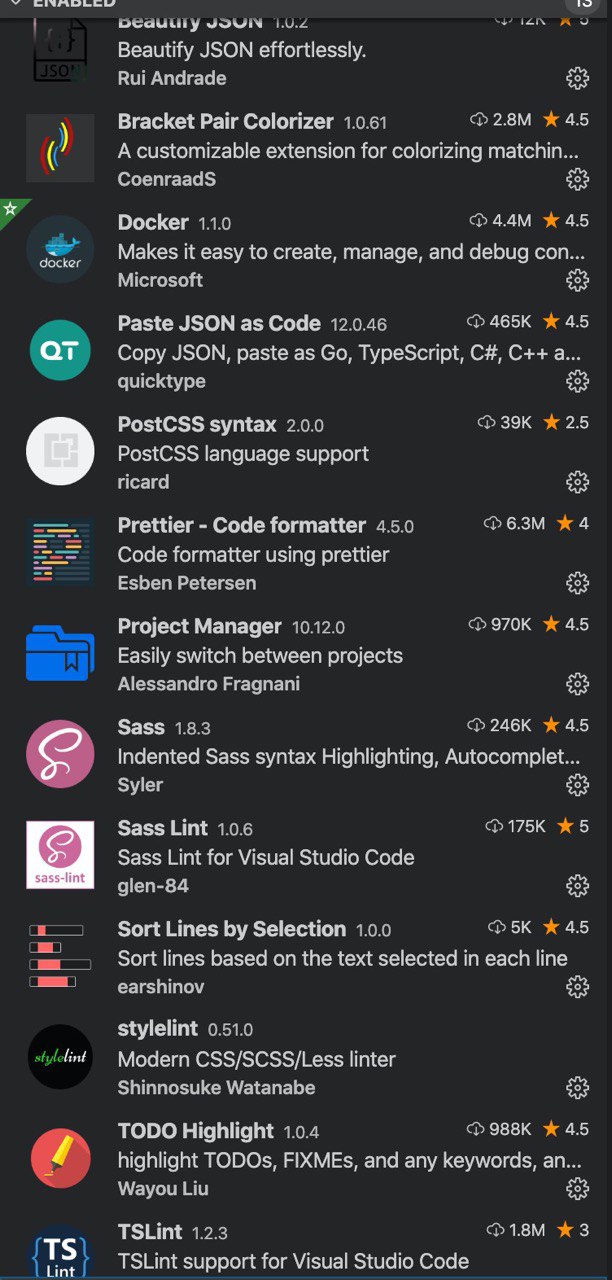The image size is (612, 1280).
Task: Click the Project Manager folder icon
Action: point(60,653)
